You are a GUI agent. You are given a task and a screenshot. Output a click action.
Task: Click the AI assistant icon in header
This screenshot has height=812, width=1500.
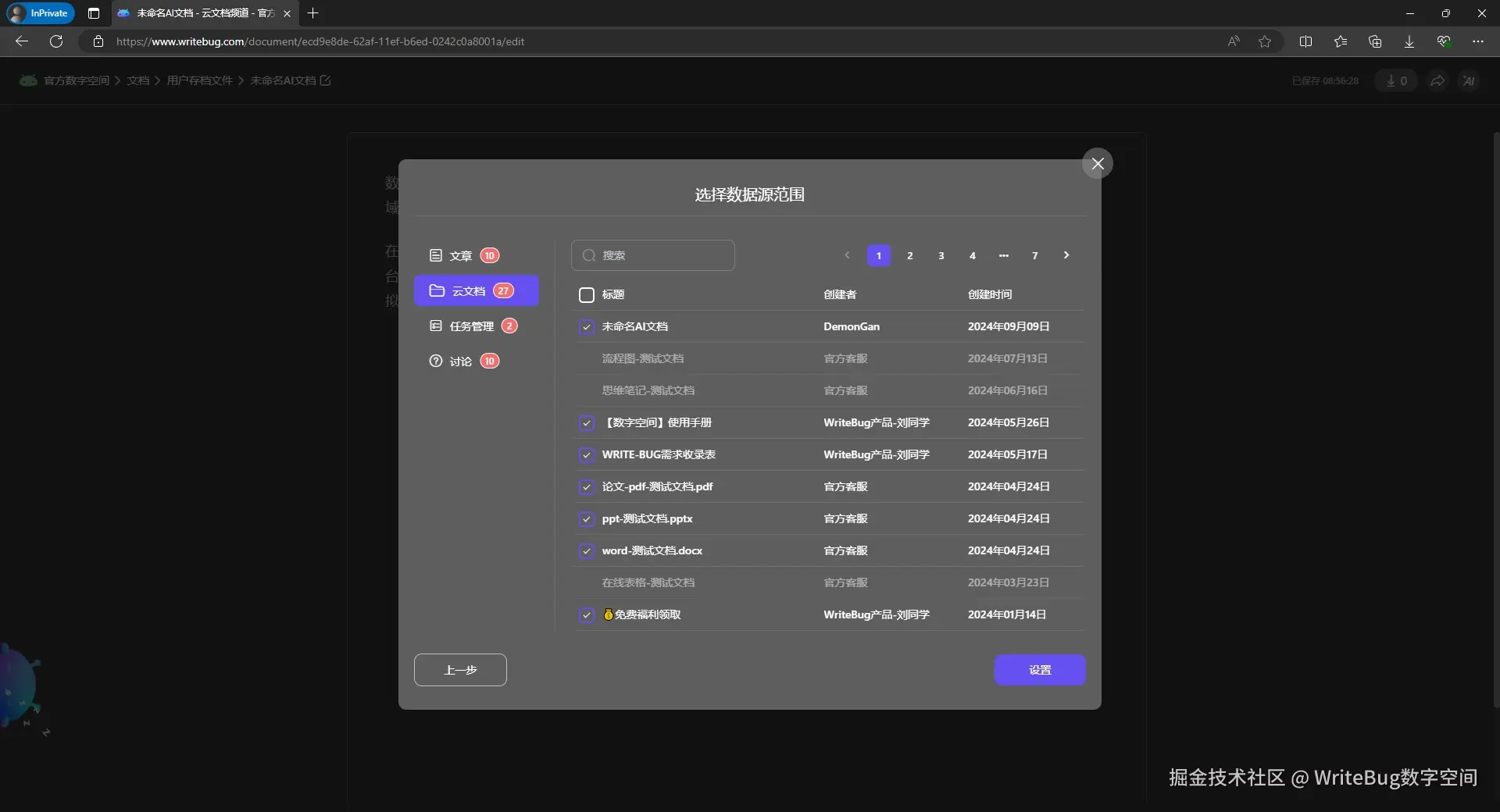click(x=1469, y=81)
